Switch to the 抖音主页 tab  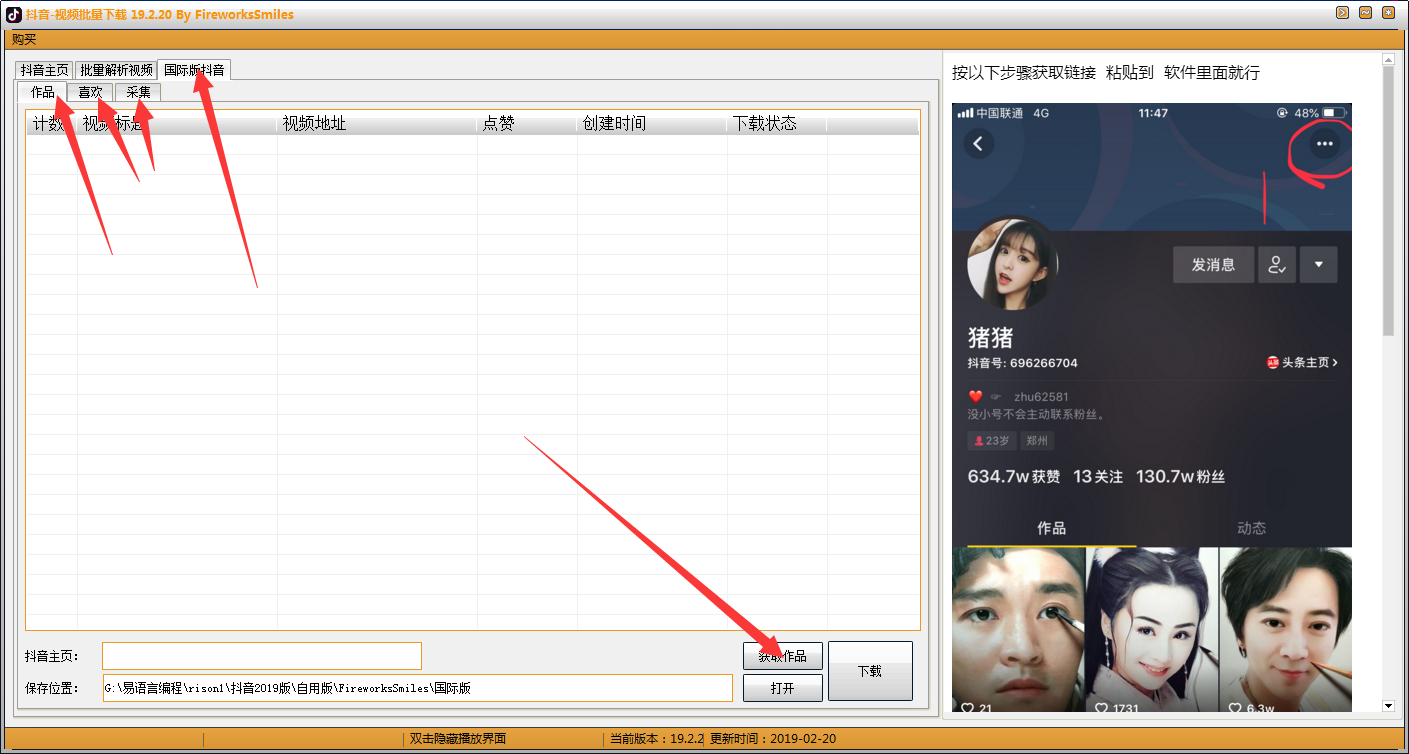pyautogui.click(x=45, y=70)
